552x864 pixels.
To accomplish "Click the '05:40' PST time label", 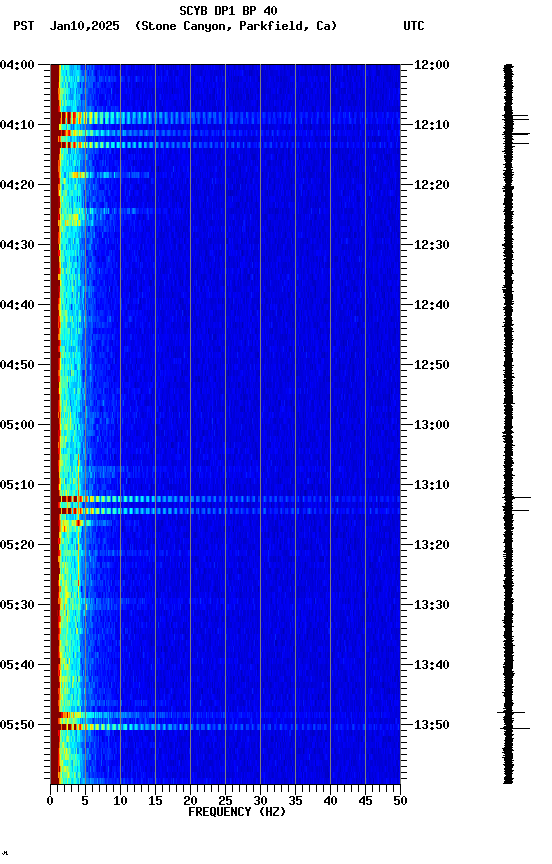I will 17,665.
